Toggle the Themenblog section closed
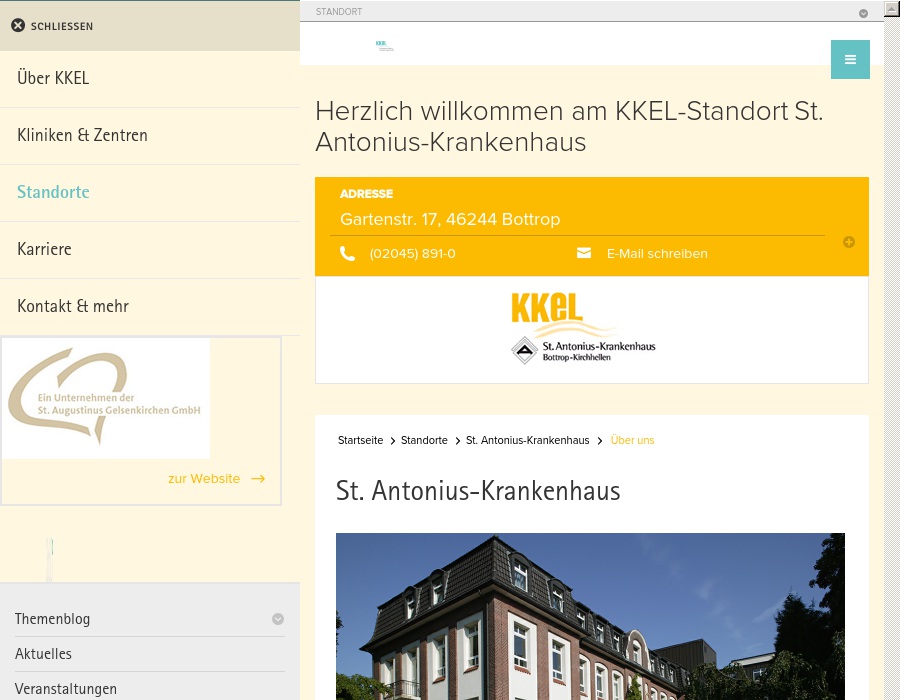900x700 pixels. point(278,618)
